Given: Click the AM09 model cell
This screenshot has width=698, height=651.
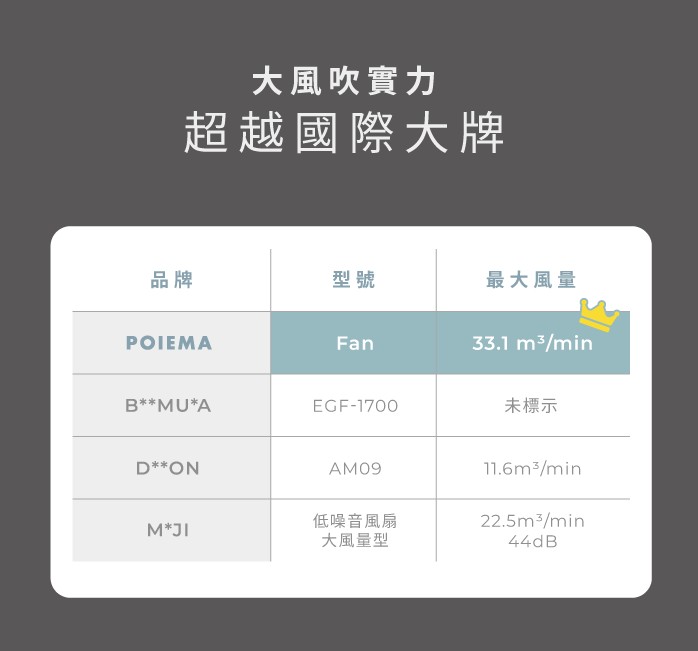Looking at the screenshot, I should pyautogui.click(x=354, y=468).
